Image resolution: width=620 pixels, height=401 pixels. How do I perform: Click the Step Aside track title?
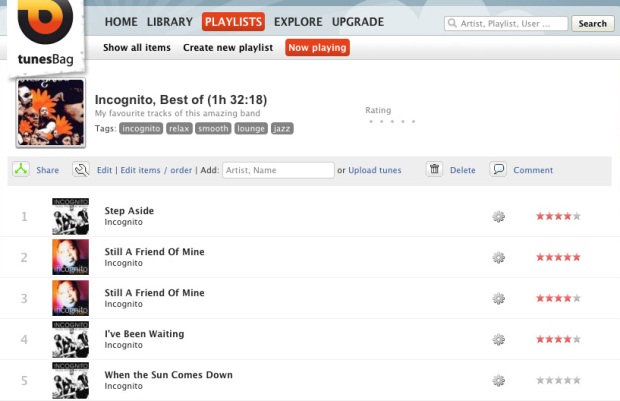point(129,211)
